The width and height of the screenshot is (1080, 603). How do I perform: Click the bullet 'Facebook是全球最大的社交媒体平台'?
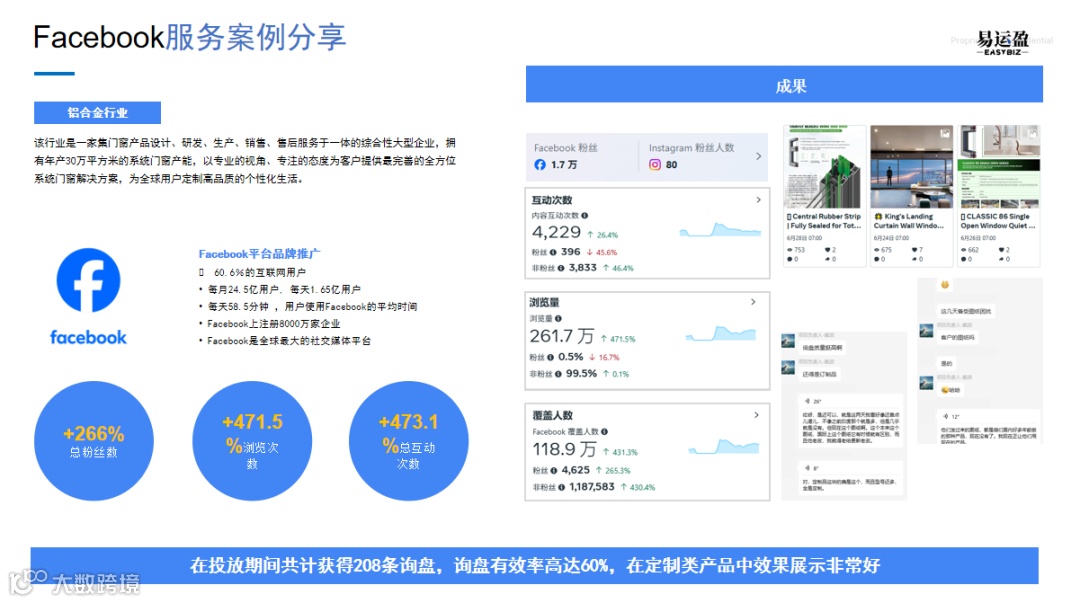[x=289, y=341]
